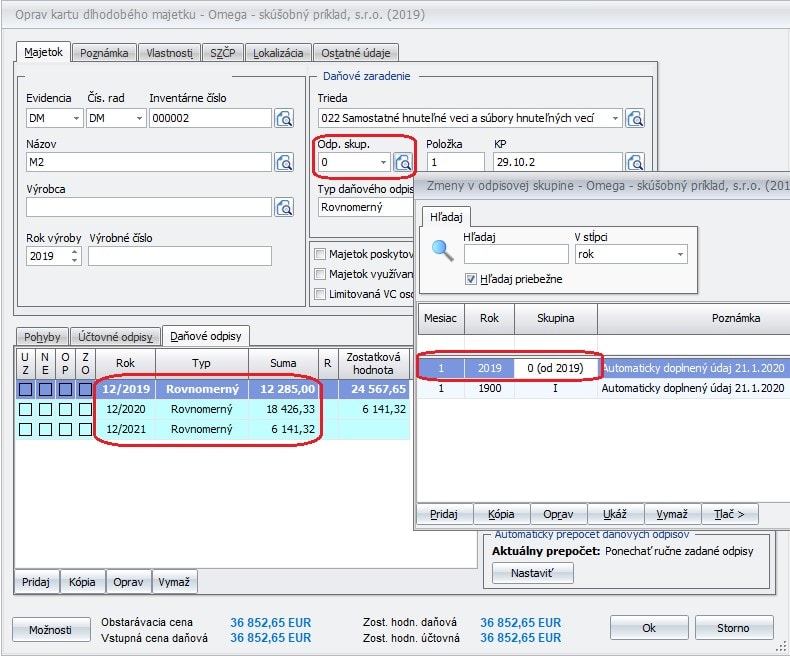Switch to the Účtovné odpisy tab
The image size is (790, 656).
tap(114, 337)
